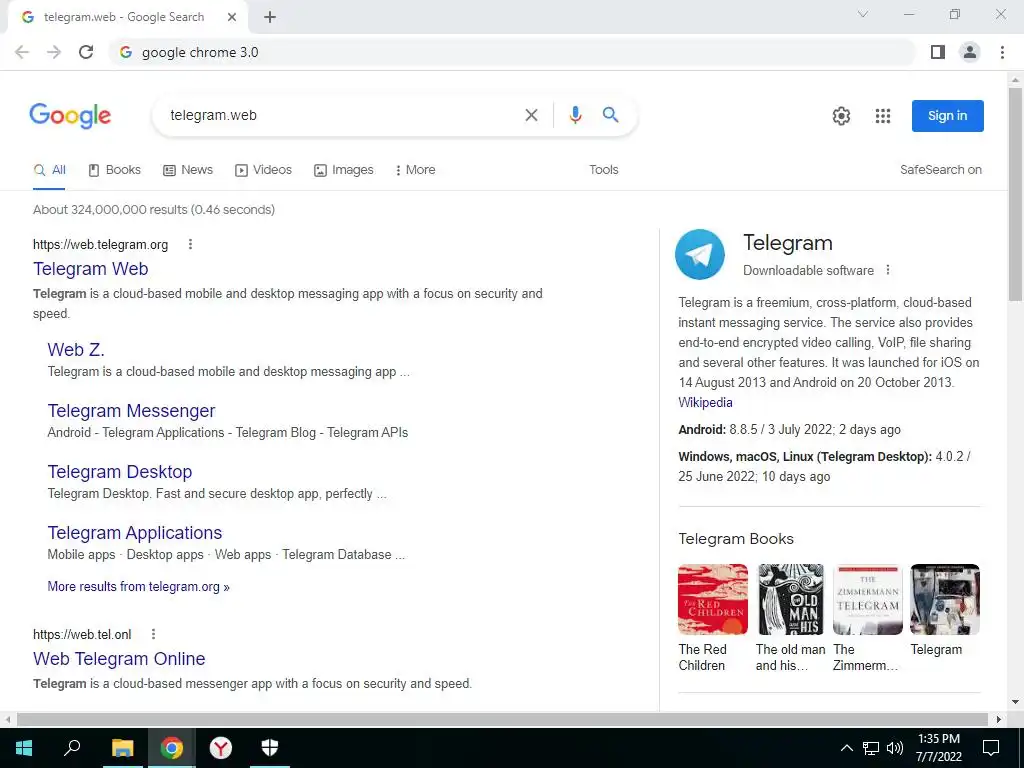Image resolution: width=1024 pixels, height=768 pixels.
Task: Reload the page
Action: tap(86, 52)
